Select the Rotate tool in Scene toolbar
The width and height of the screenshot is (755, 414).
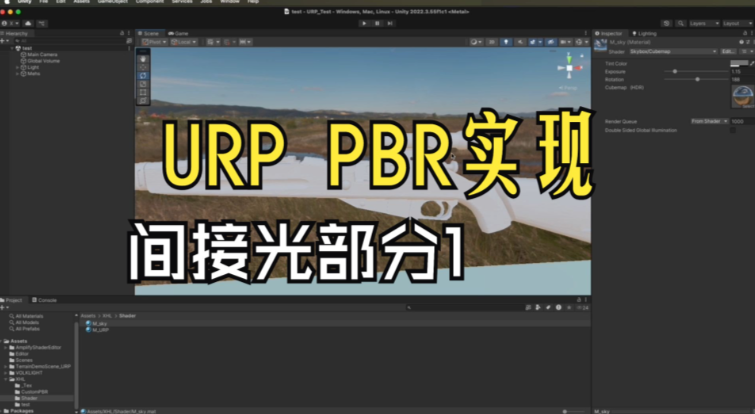143,75
